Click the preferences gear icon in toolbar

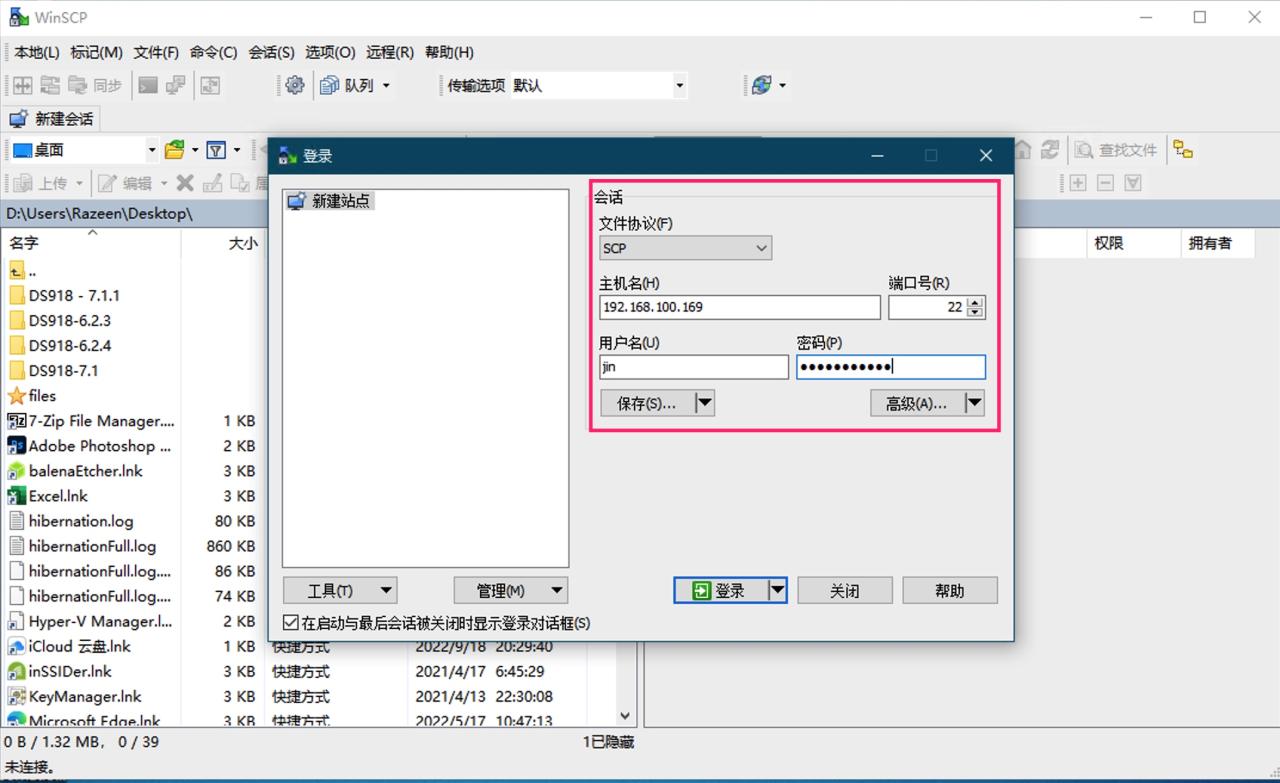(294, 86)
